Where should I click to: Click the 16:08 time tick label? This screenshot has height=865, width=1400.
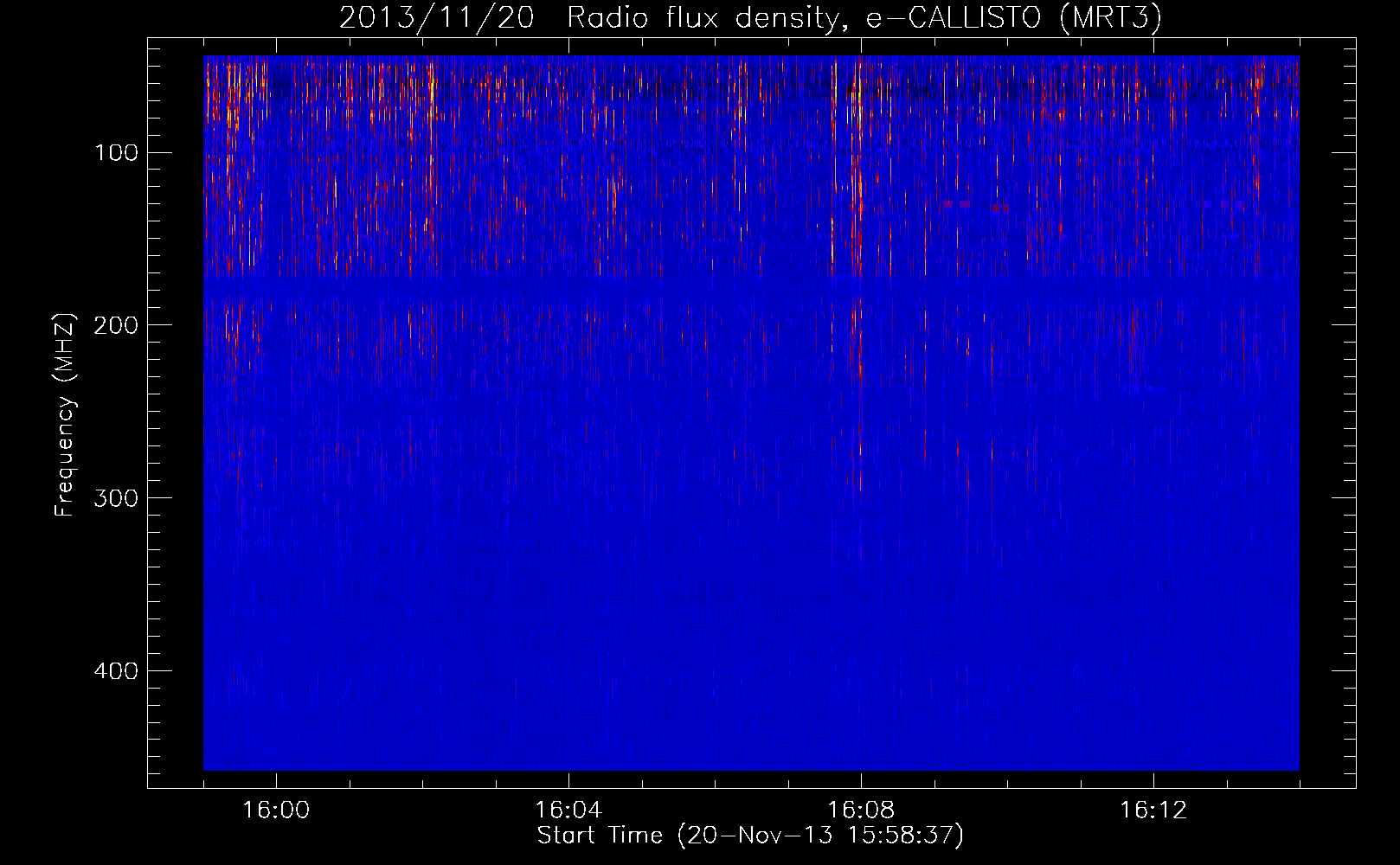[x=861, y=811]
